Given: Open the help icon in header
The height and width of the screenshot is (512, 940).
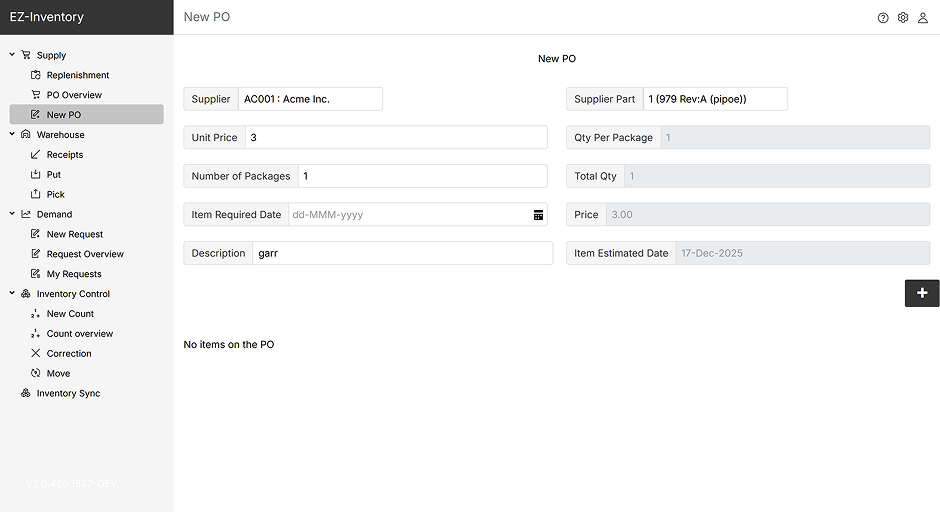Looking at the screenshot, I should [883, 18].
